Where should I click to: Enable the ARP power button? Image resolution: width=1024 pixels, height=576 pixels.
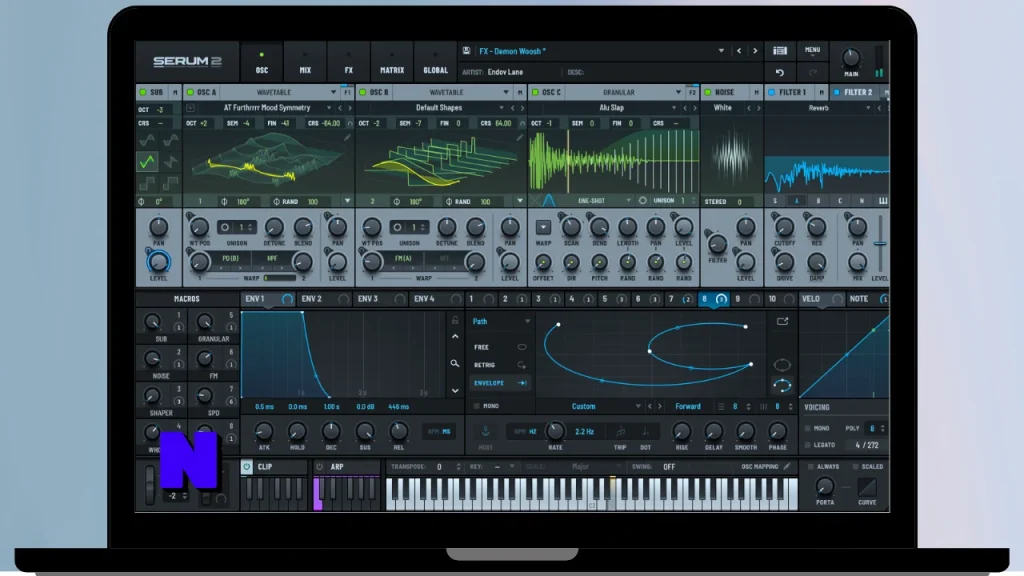319,466
